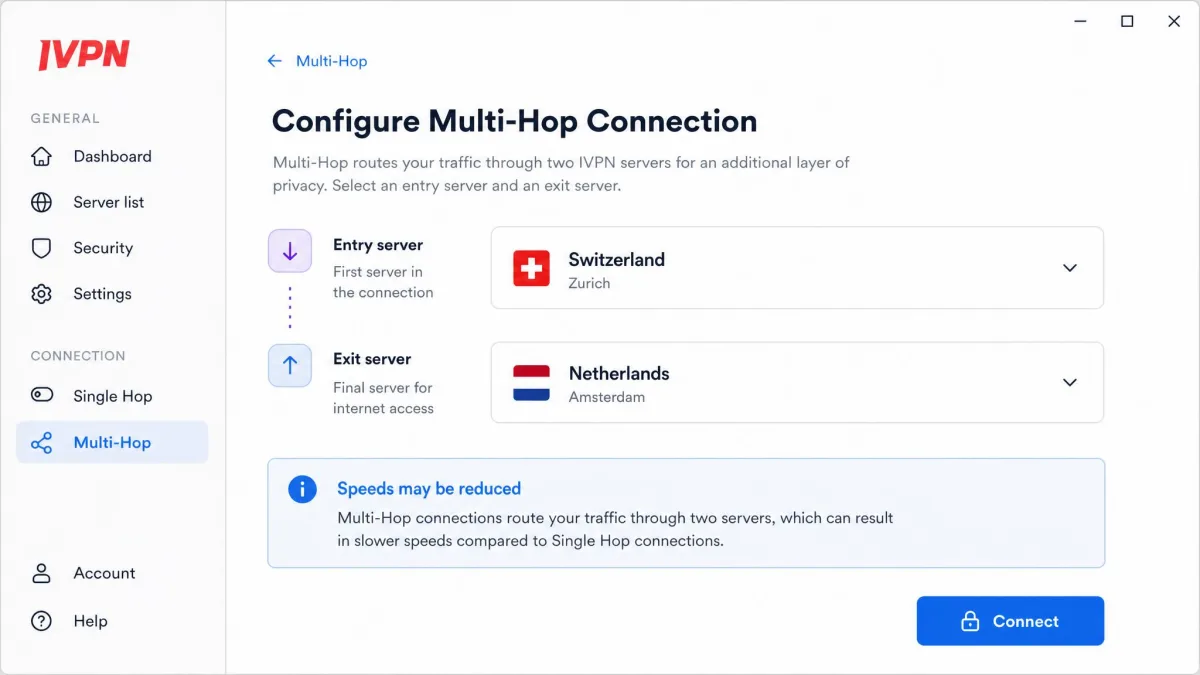Switch to Single Hop connection
The image size is (1200, 675).
click(x=112, y=396)
